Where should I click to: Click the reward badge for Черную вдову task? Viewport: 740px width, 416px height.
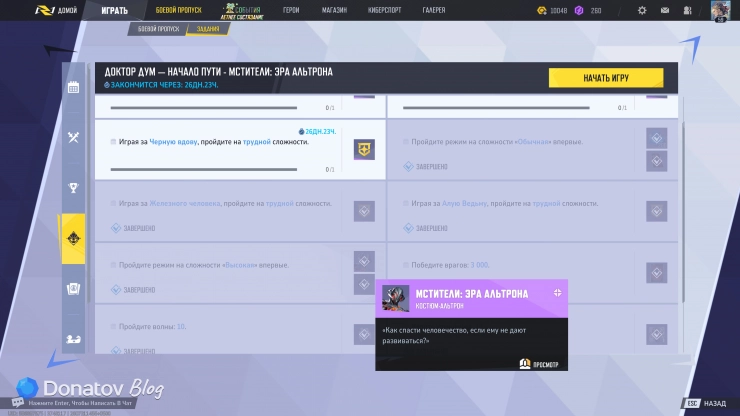pyautogui.click(x=364, y=149)
